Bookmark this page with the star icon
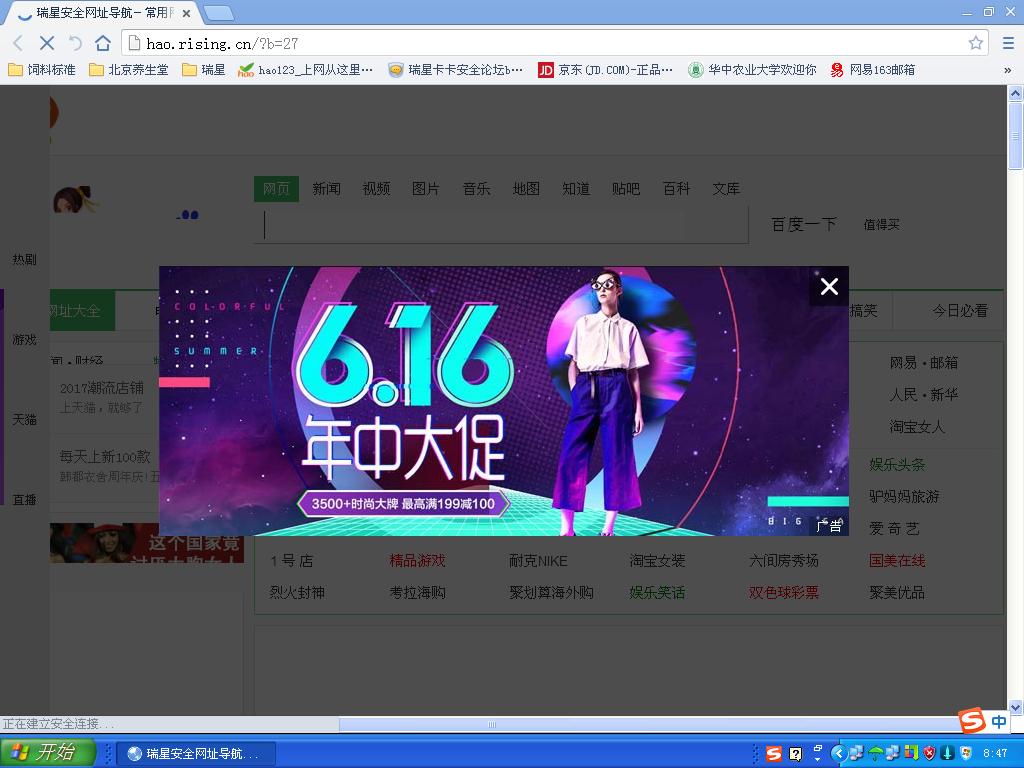The image size is (1024, 768). [976, 43]
